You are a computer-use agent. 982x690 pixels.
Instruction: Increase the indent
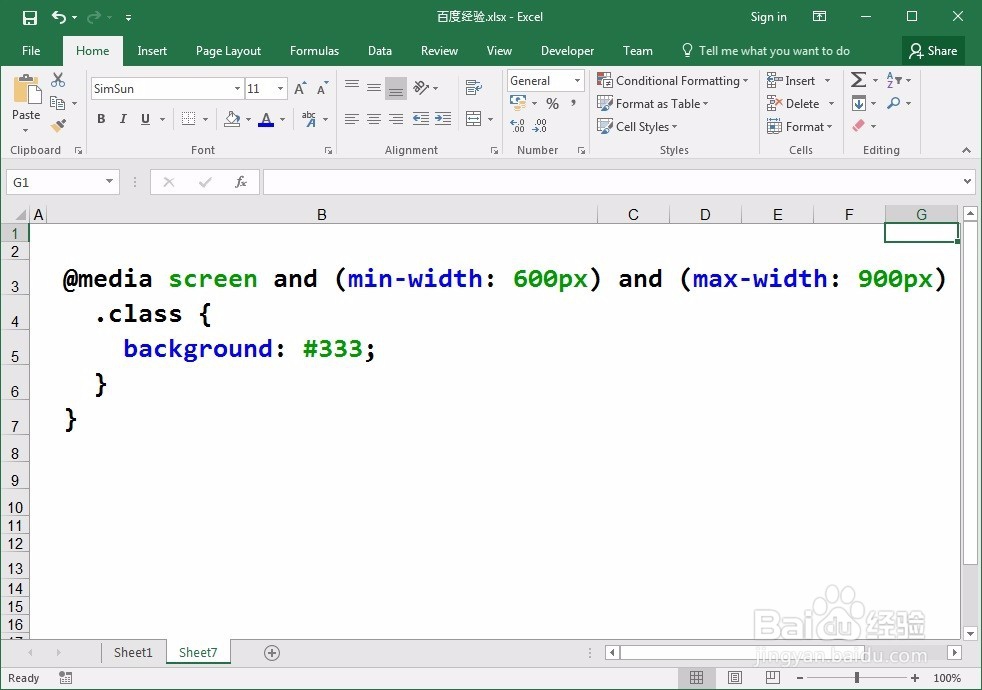point(443,119)
